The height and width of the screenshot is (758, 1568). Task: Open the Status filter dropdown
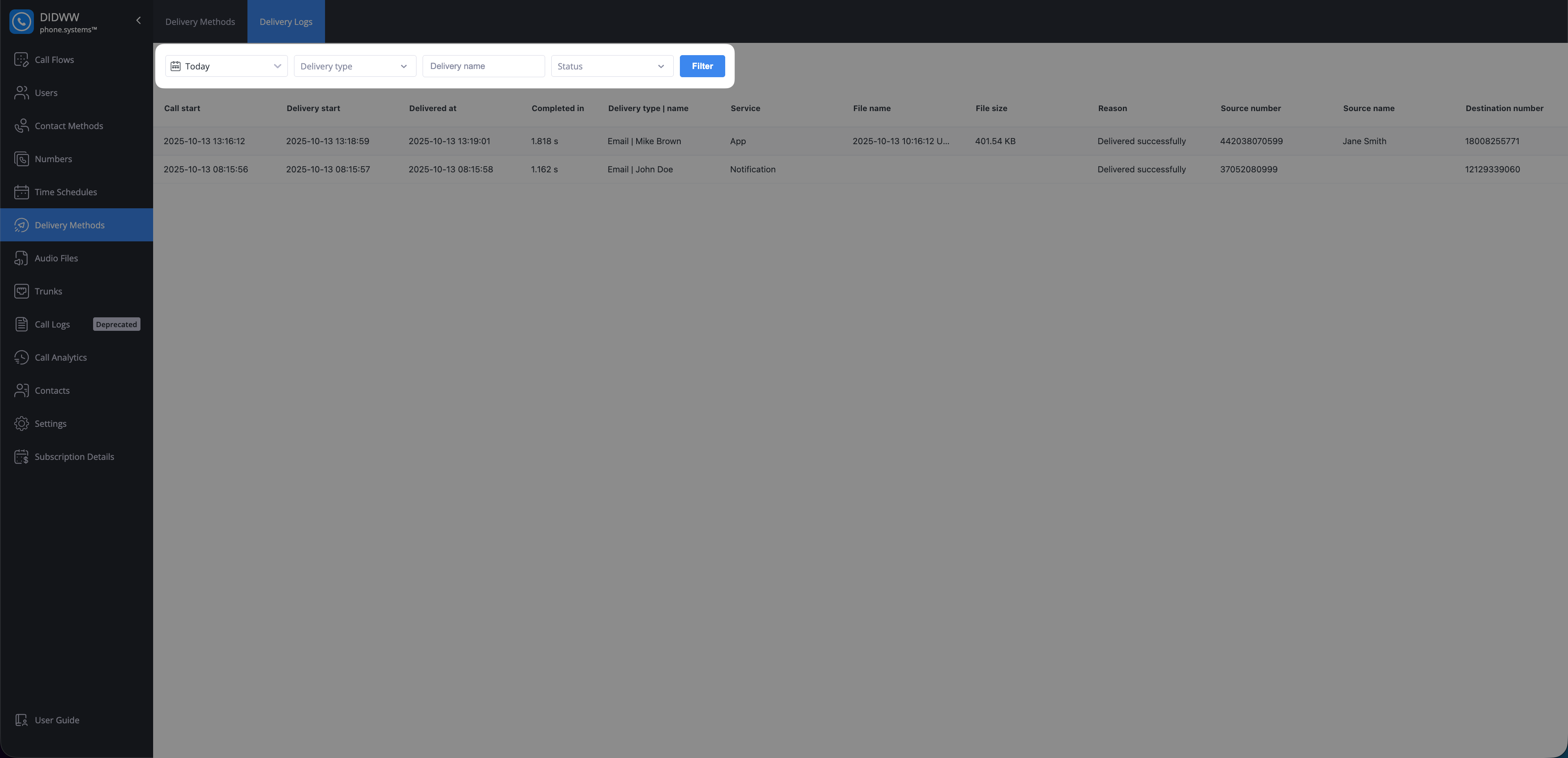pos(611,66)
